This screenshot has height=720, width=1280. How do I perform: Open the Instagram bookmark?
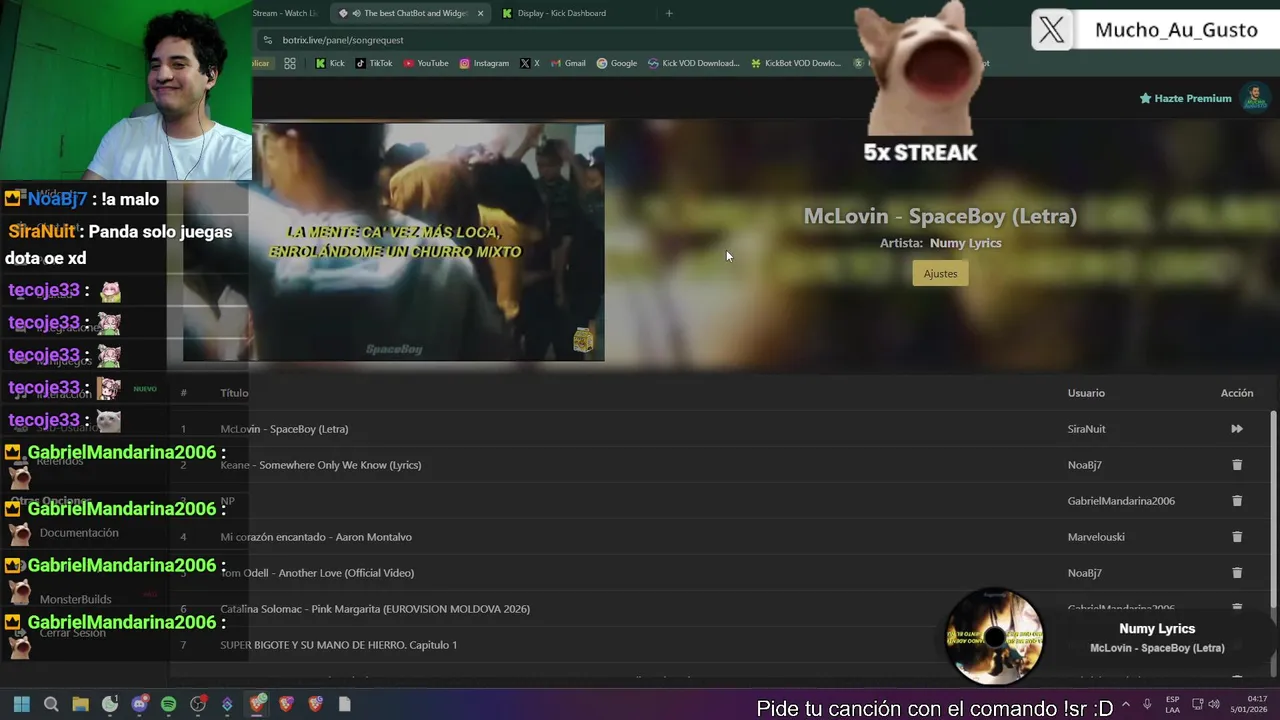click(x=484, y=63)
